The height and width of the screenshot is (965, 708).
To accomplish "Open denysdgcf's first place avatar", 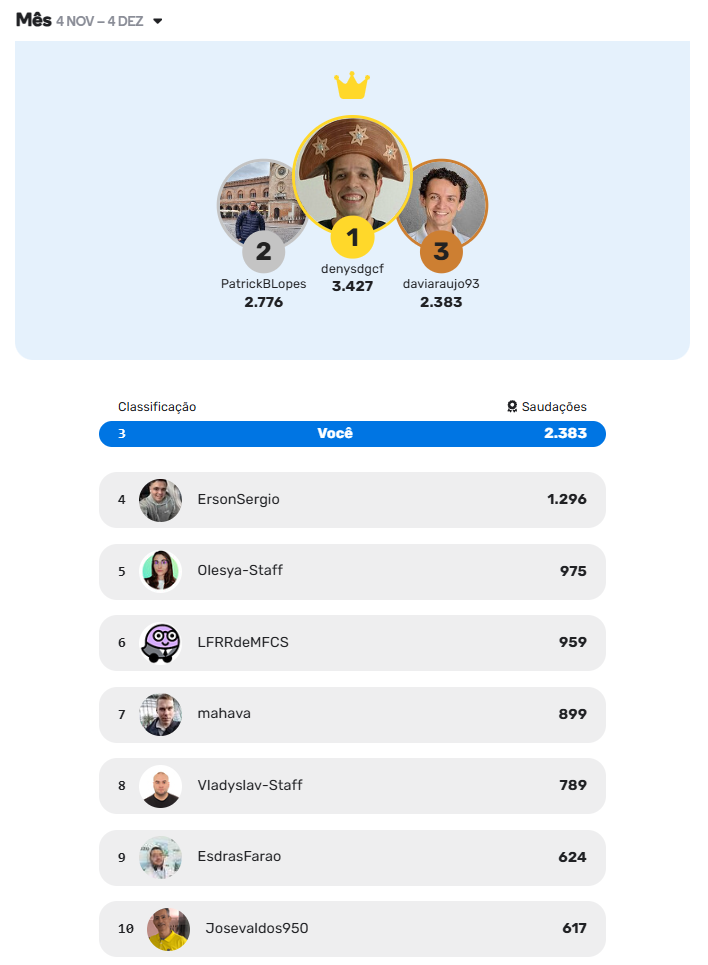I will click(x=352, y=170).
